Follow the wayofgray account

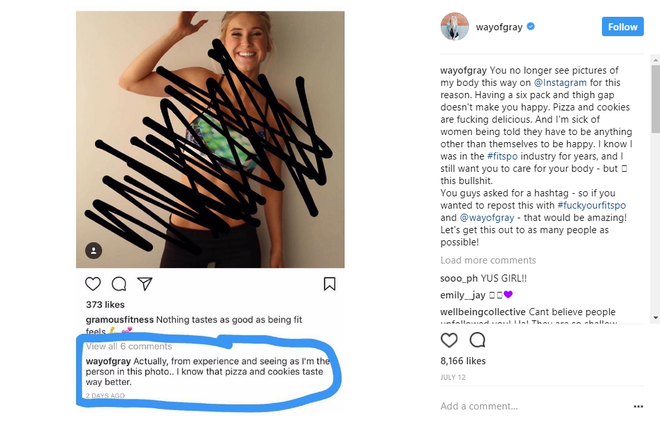(x=623, y=27)
